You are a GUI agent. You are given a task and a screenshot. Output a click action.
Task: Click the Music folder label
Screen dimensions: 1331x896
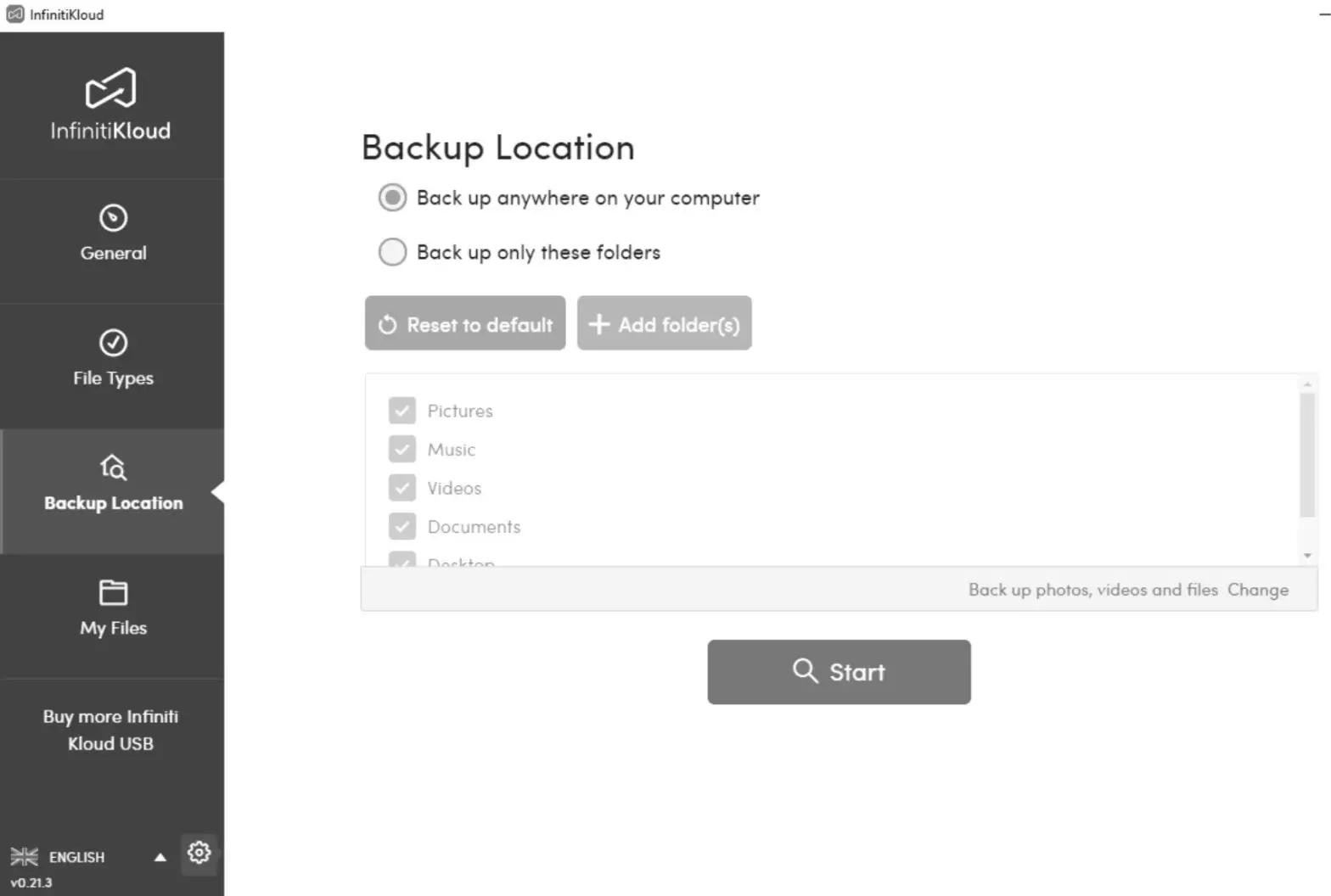point(452,450)
